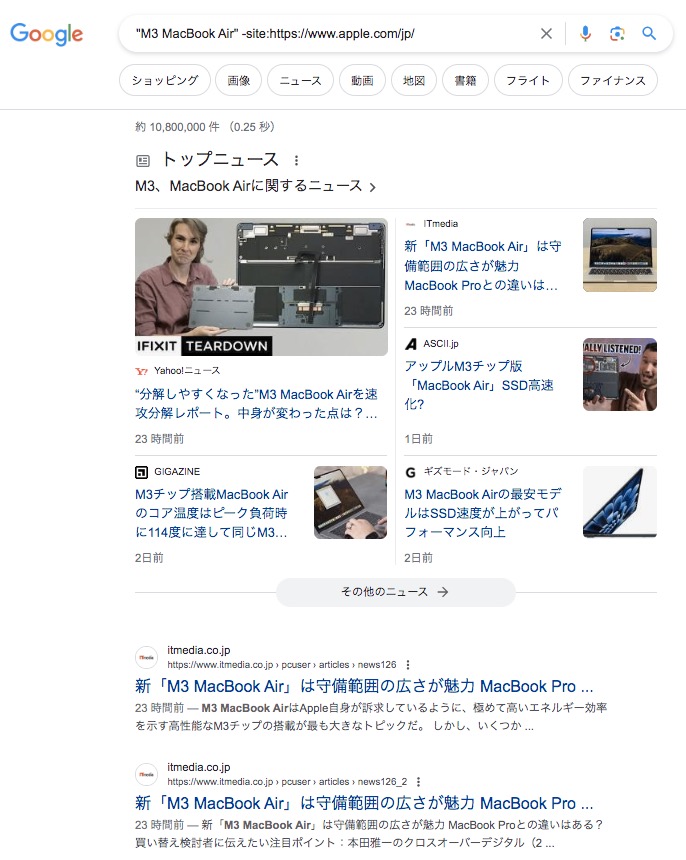Select the ニュース filter tab
The image size is (686, 860).
pyautogui.click(x=301, y=80)
